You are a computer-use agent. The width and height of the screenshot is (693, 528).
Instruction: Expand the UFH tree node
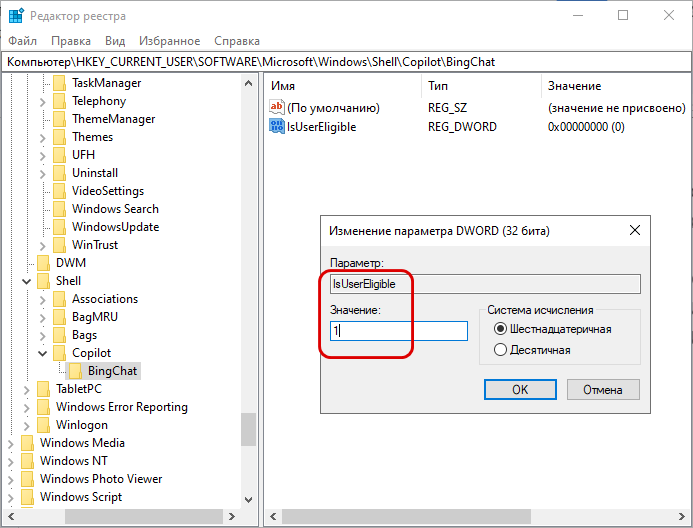[42, 156]
